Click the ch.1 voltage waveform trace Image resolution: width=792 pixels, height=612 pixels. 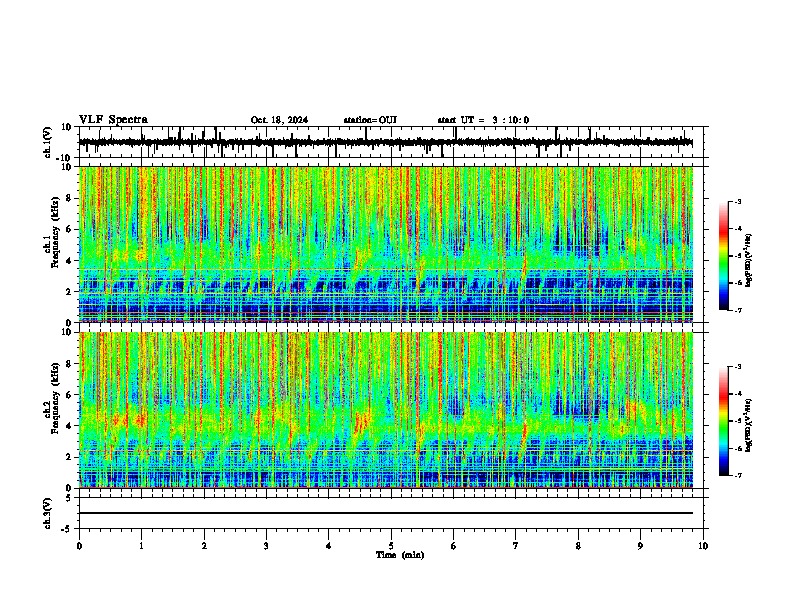[386, 142]
